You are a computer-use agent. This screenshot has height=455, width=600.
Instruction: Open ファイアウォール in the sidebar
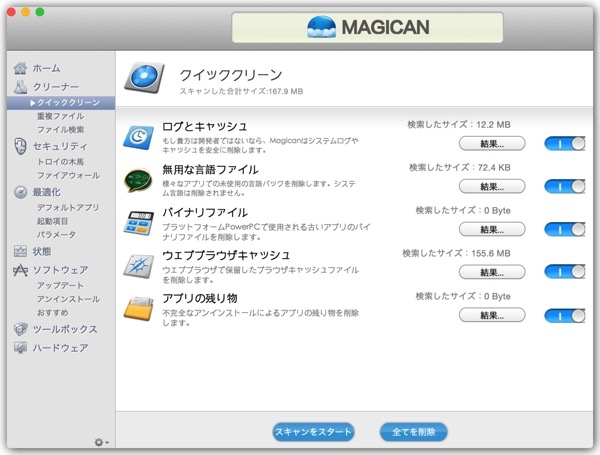(68, 175)
